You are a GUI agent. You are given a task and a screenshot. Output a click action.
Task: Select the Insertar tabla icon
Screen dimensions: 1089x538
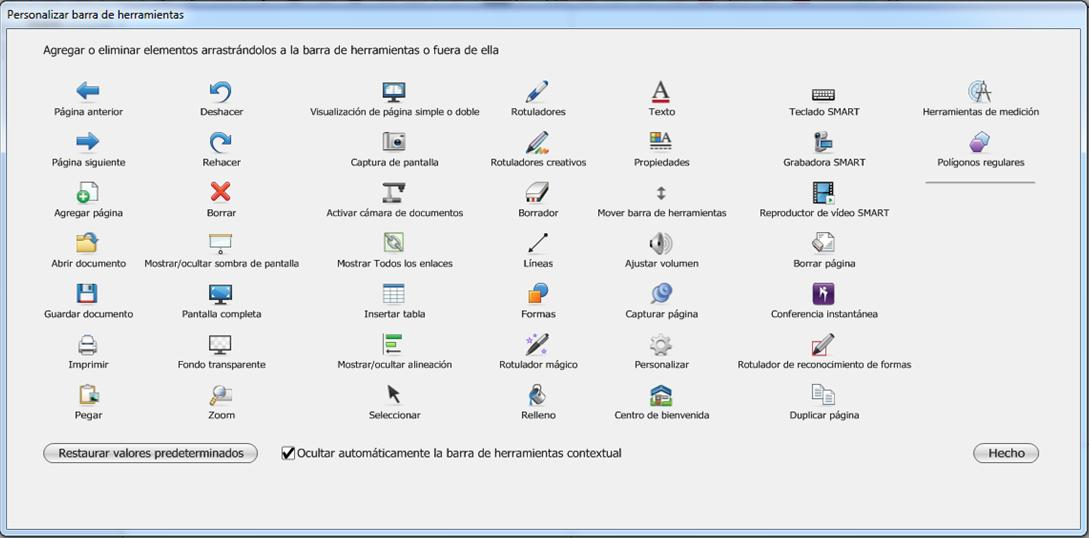tap(394, 294)
